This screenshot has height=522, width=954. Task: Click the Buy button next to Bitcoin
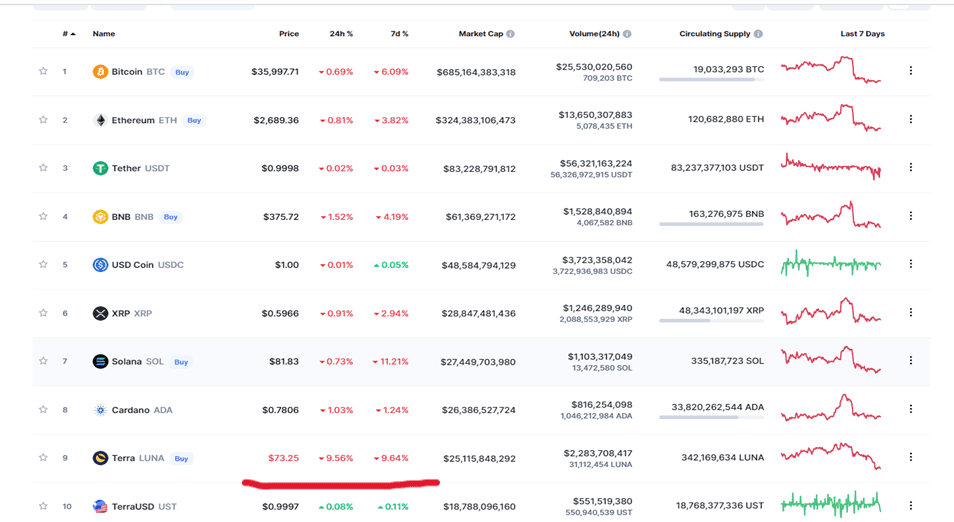pos(182,72)
